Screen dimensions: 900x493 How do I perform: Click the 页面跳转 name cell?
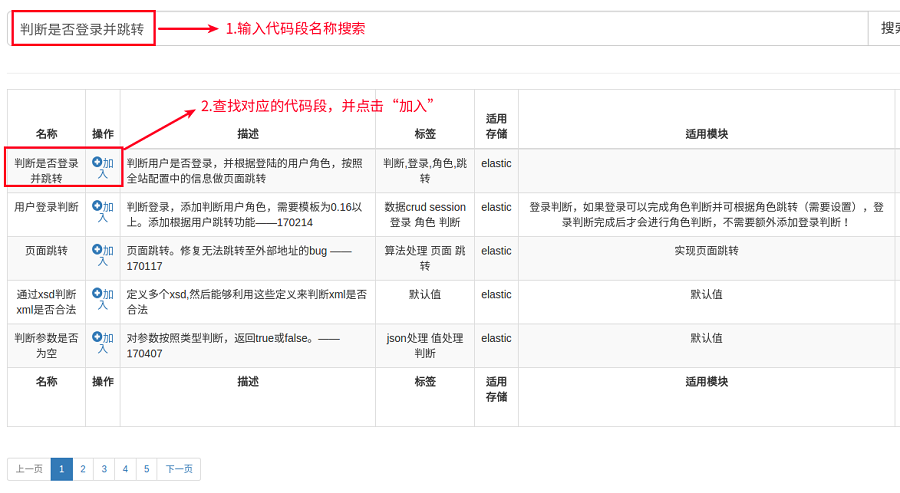[46, 251]
